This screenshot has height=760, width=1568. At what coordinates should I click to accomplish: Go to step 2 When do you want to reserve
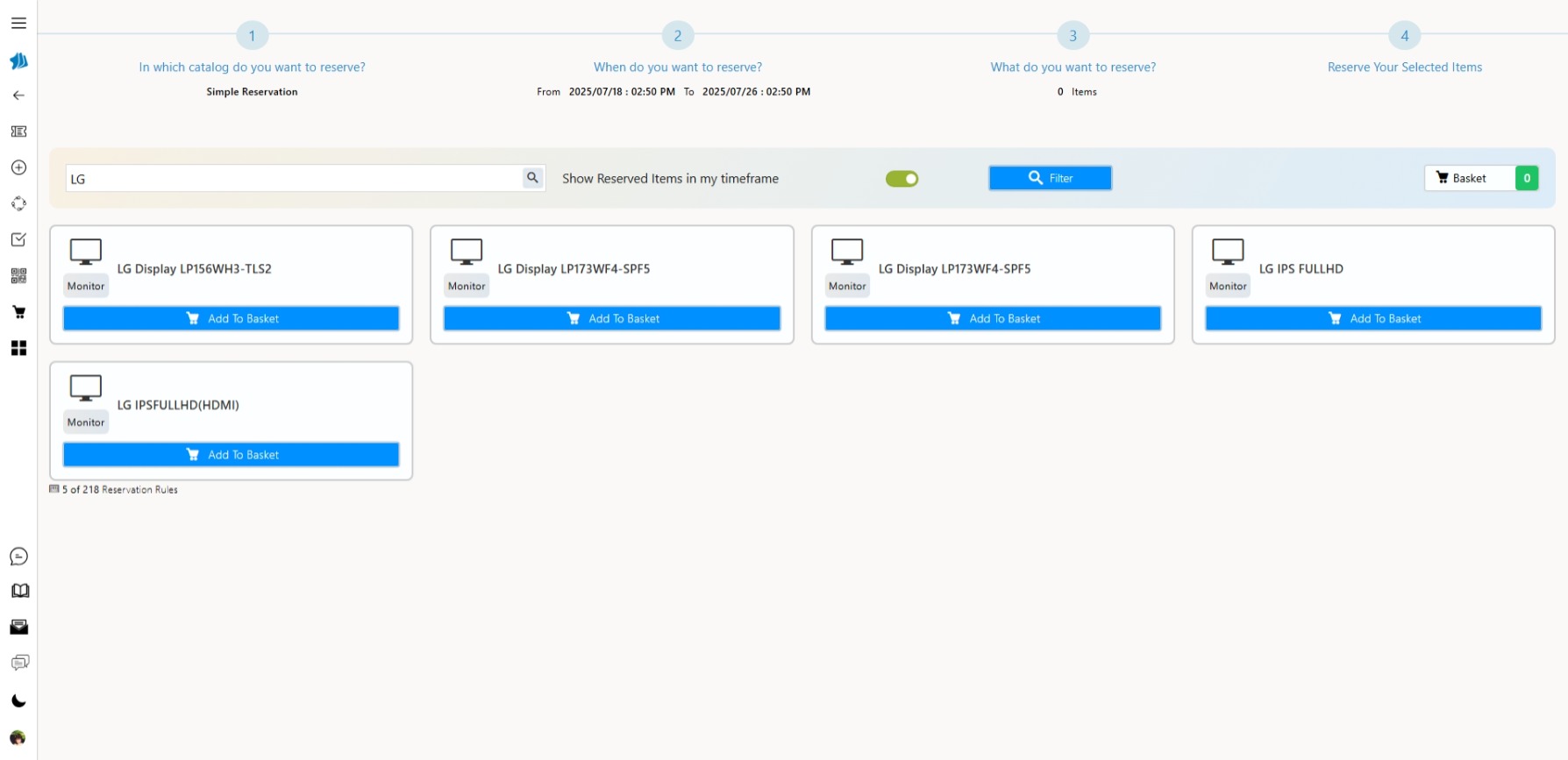click(677, 36)
